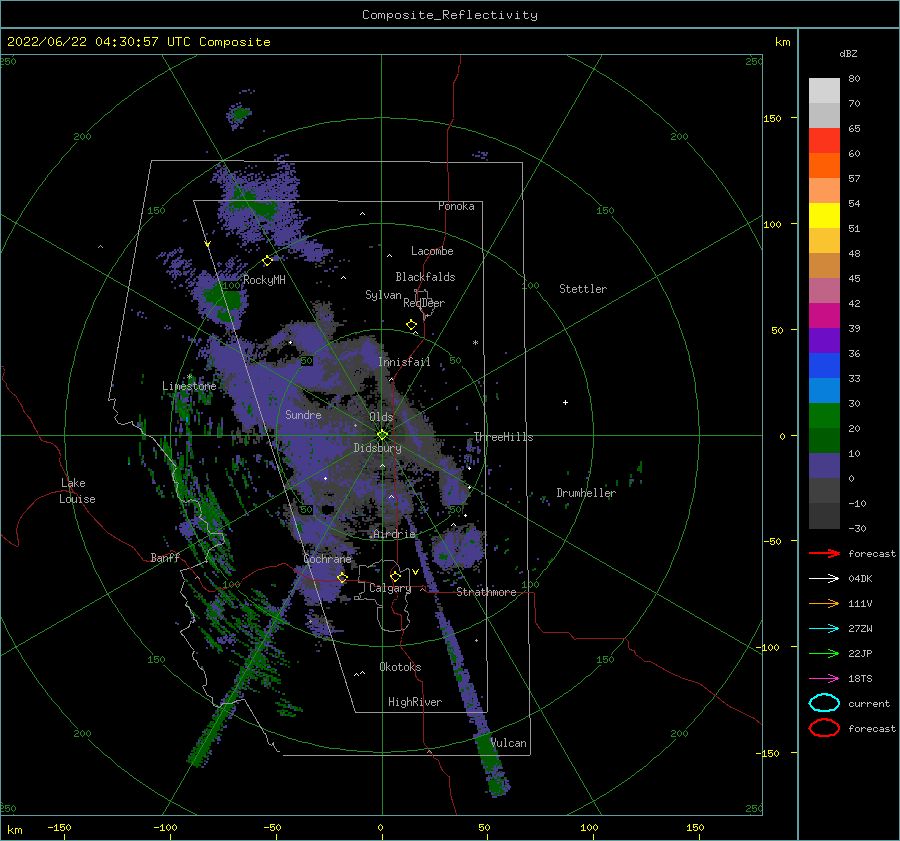The image size is (900, 841).
Task: Click yellow diamond at radar center near Didsbury
Action: [x=382, y=435]
